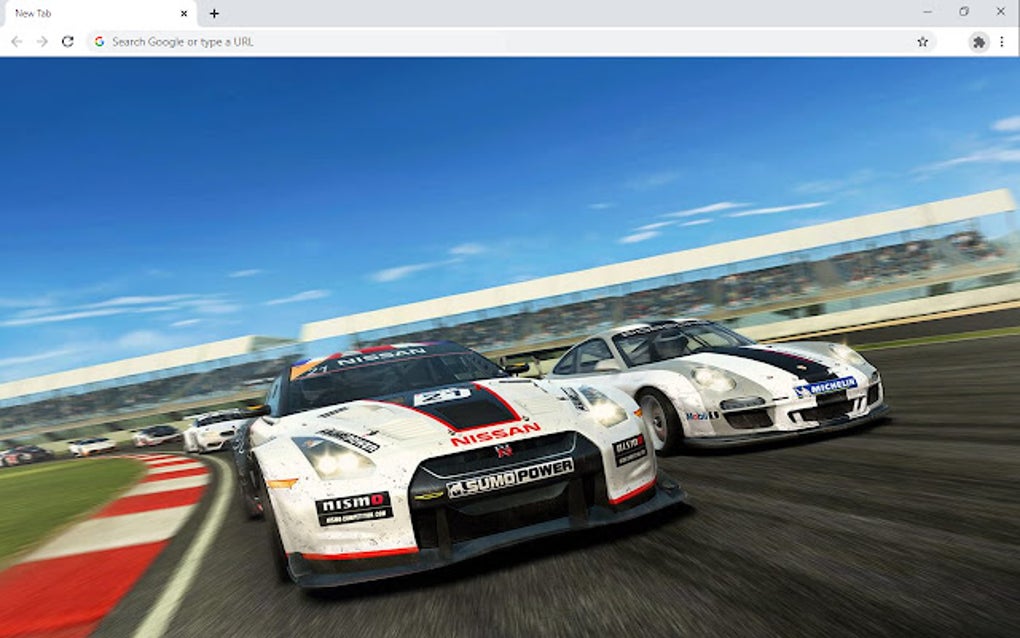Navigate back with the back arrow
Viewport: 1020px width, 638px height.
tap(15, 41)
